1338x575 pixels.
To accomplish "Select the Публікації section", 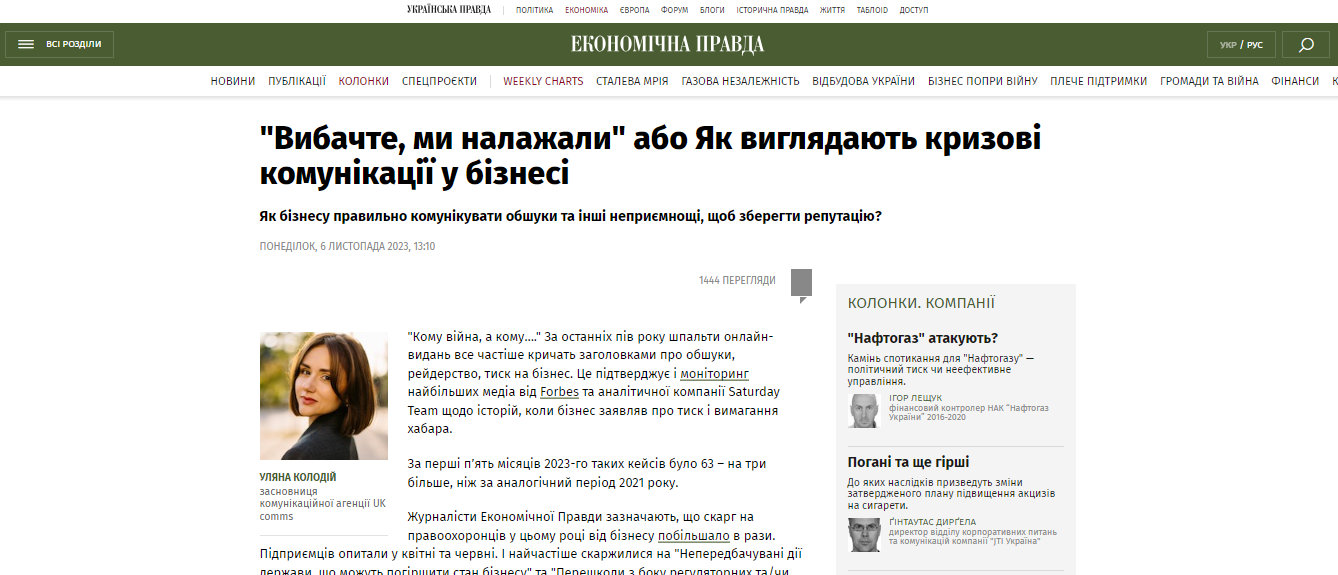I will click(x=297, y=81).
